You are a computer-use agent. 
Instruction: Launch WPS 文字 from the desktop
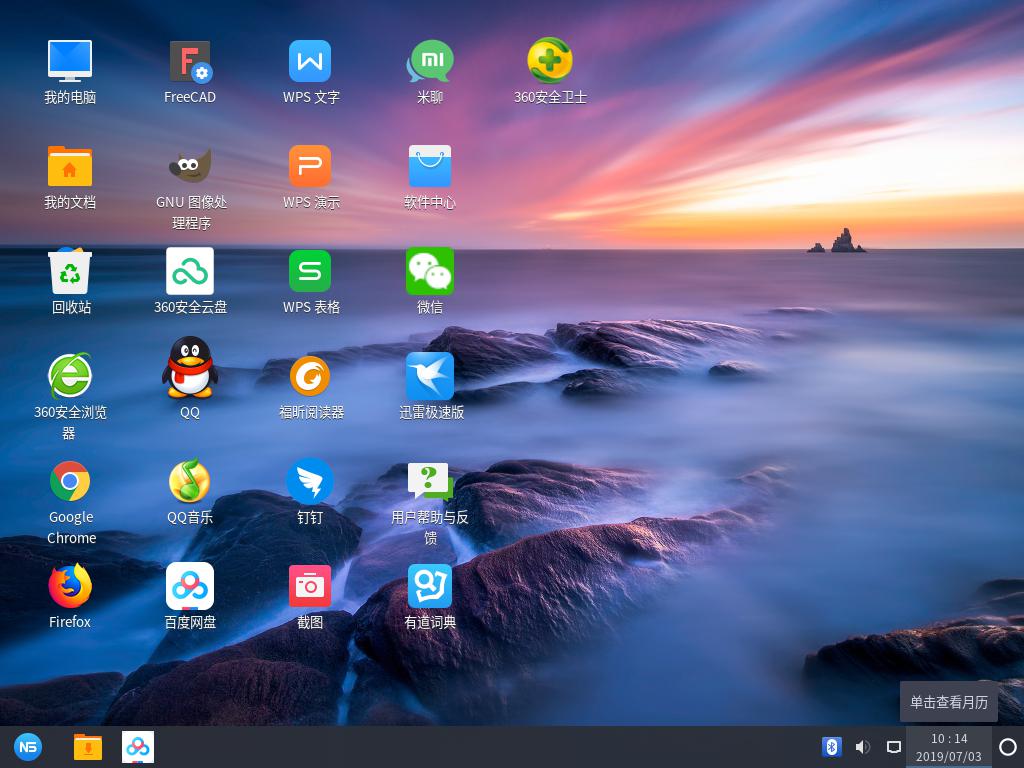pos(310,62)
